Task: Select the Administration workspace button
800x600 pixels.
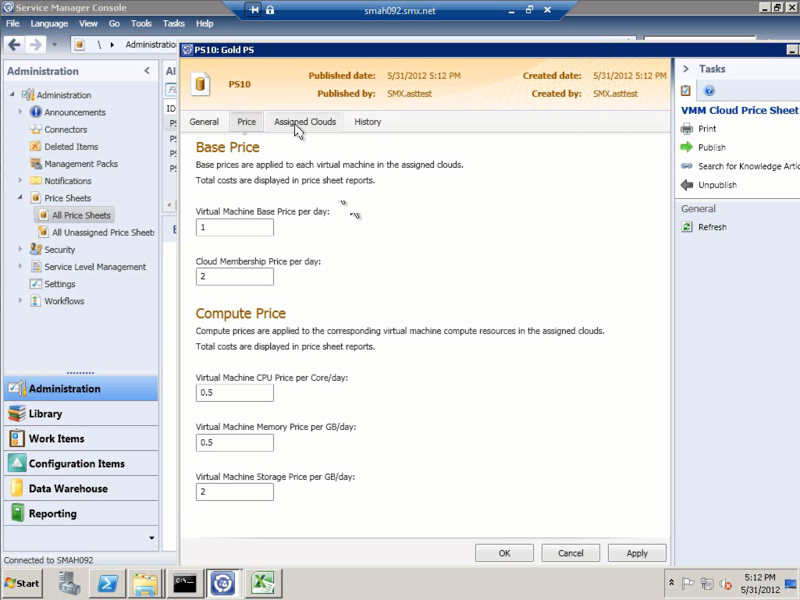Action: (x=81, y=389)
